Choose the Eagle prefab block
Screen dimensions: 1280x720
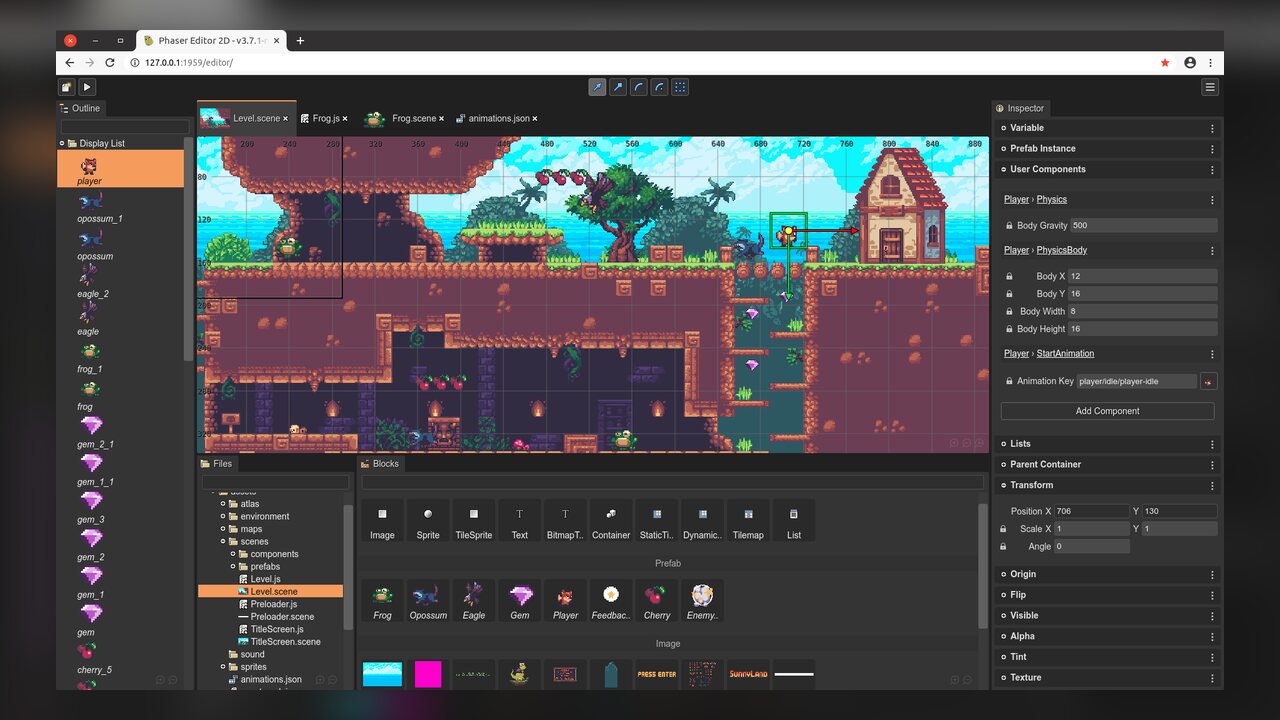[474, 601]
